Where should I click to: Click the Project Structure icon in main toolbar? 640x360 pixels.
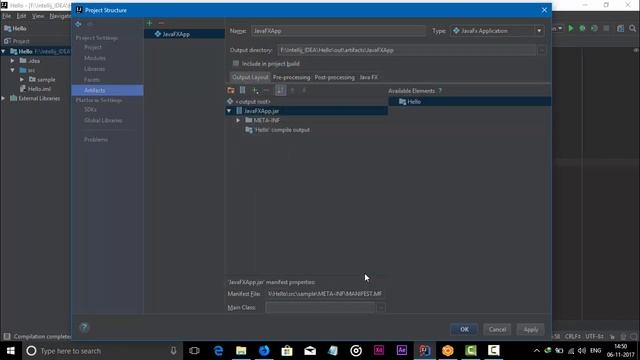620,29
